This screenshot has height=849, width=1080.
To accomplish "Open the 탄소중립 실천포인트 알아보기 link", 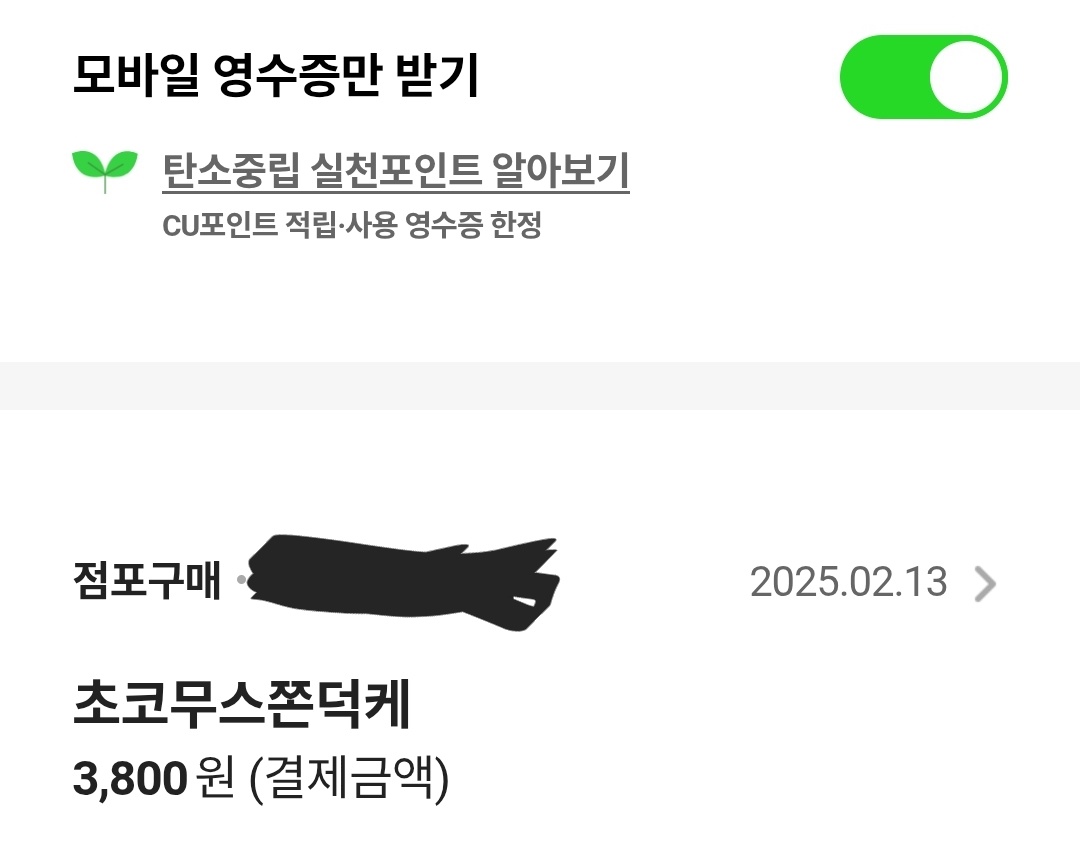I will (x=395, y=172).
